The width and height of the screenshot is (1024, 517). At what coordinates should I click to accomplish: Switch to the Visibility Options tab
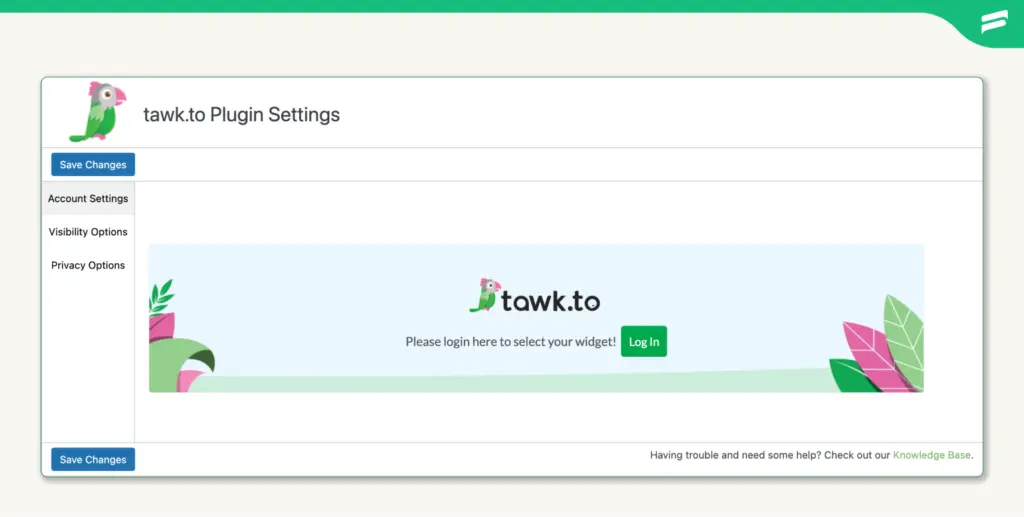[88, 232]
